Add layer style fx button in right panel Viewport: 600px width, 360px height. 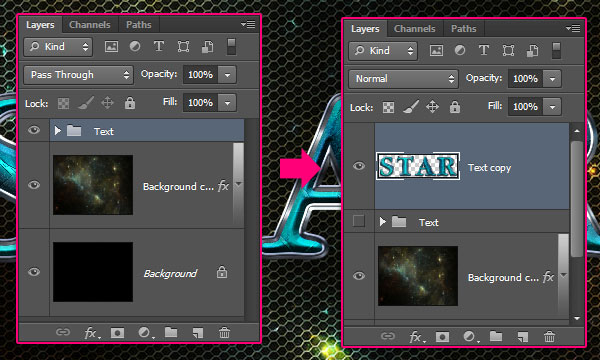pyautogui.click(x=417, y=337)
